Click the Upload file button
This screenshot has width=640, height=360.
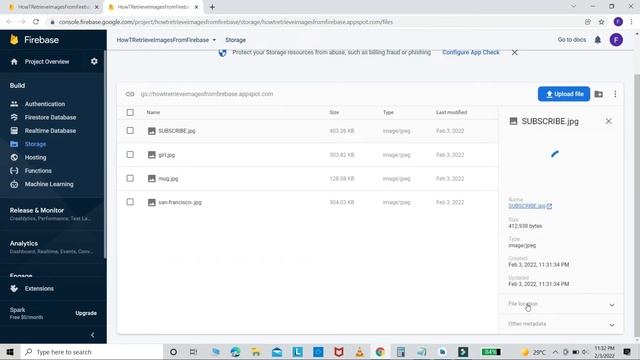pyautogui.click(x=564, y=94)
